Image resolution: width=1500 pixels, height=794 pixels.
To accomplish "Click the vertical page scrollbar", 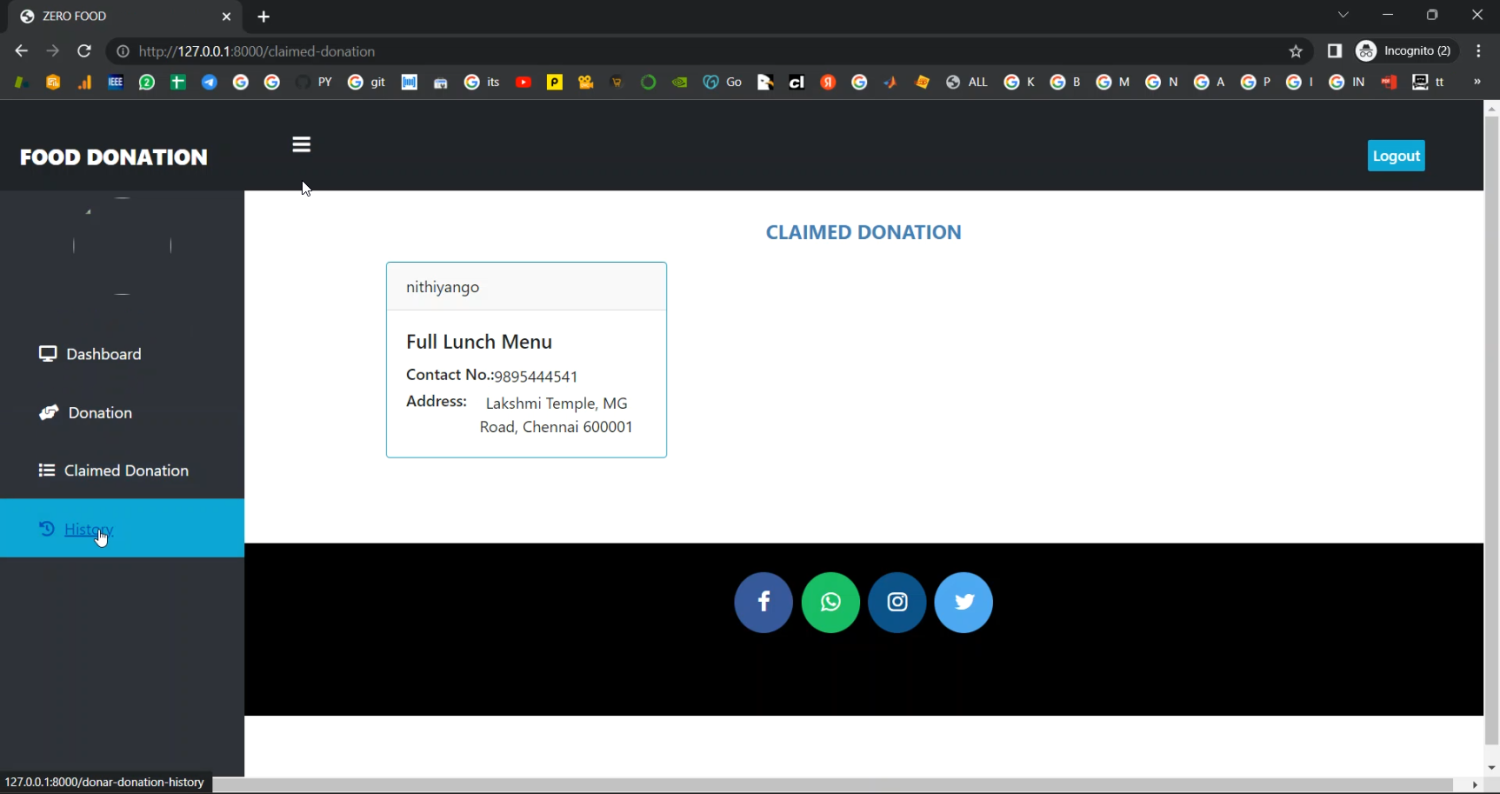I will (x=1492, y=430).
